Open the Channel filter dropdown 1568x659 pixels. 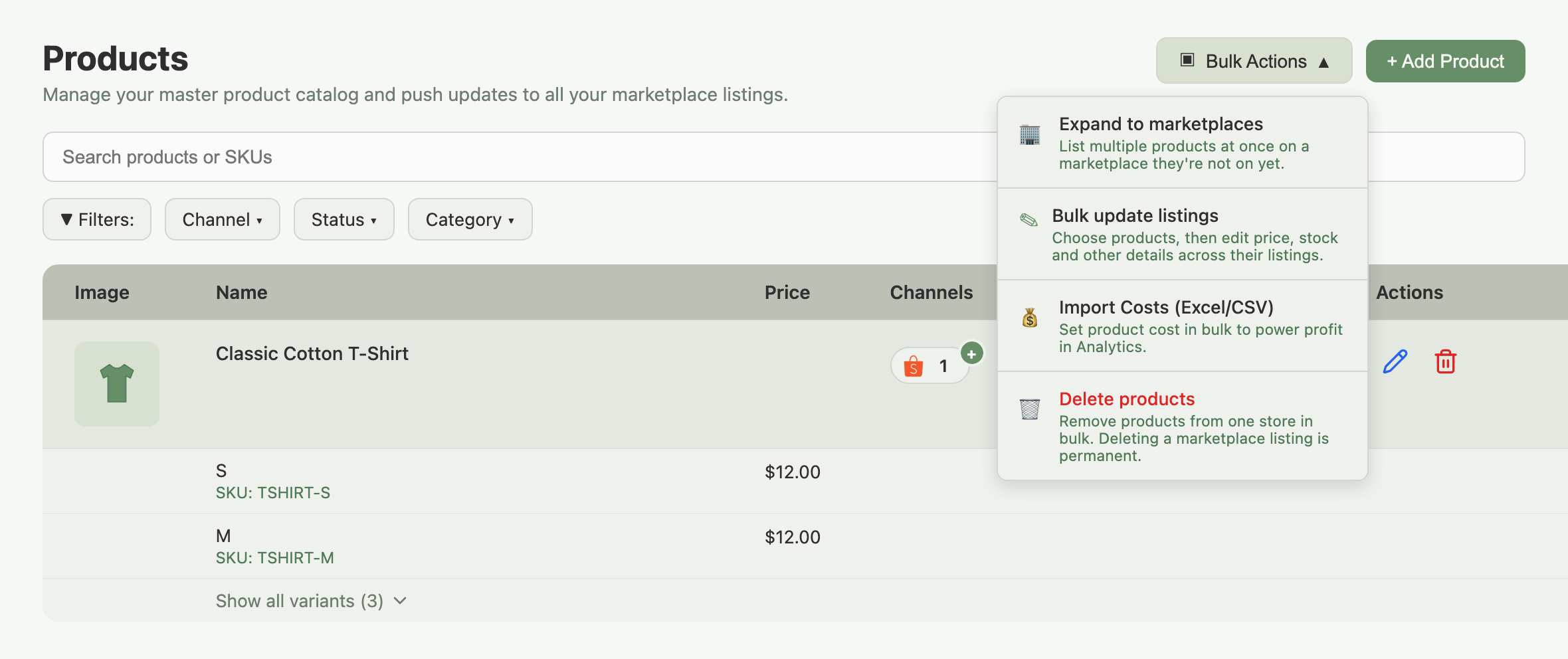coord(223,219)
